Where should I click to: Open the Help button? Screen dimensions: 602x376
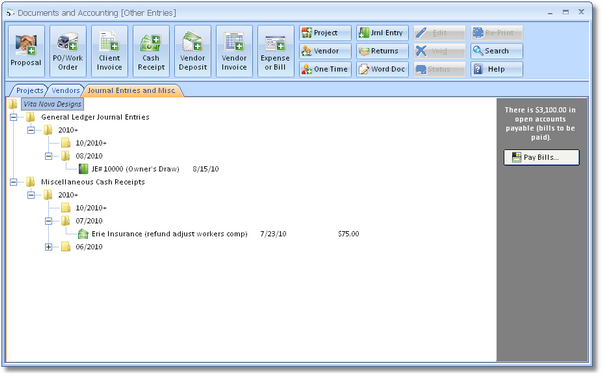(496, 69)
